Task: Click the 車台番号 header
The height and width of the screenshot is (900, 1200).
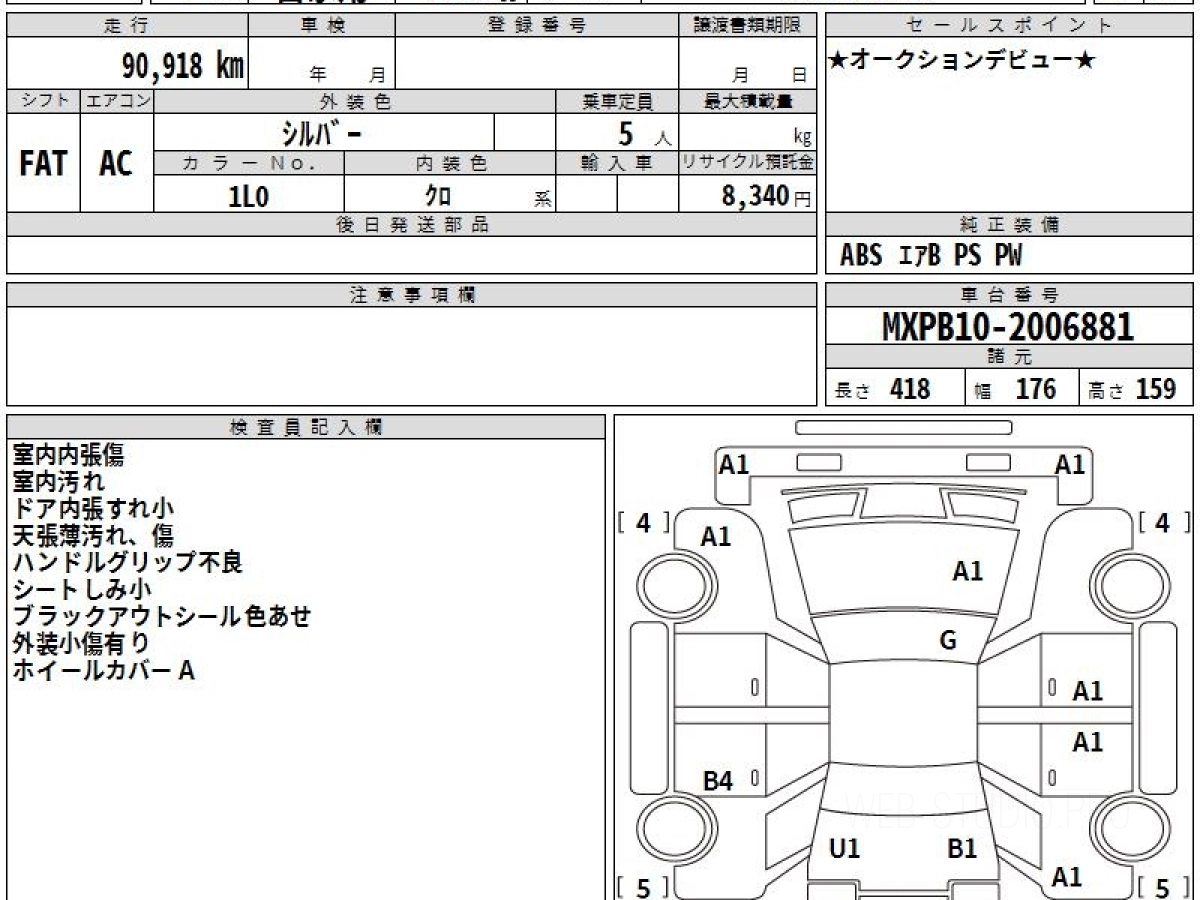Action: (x=1010, y=295)
